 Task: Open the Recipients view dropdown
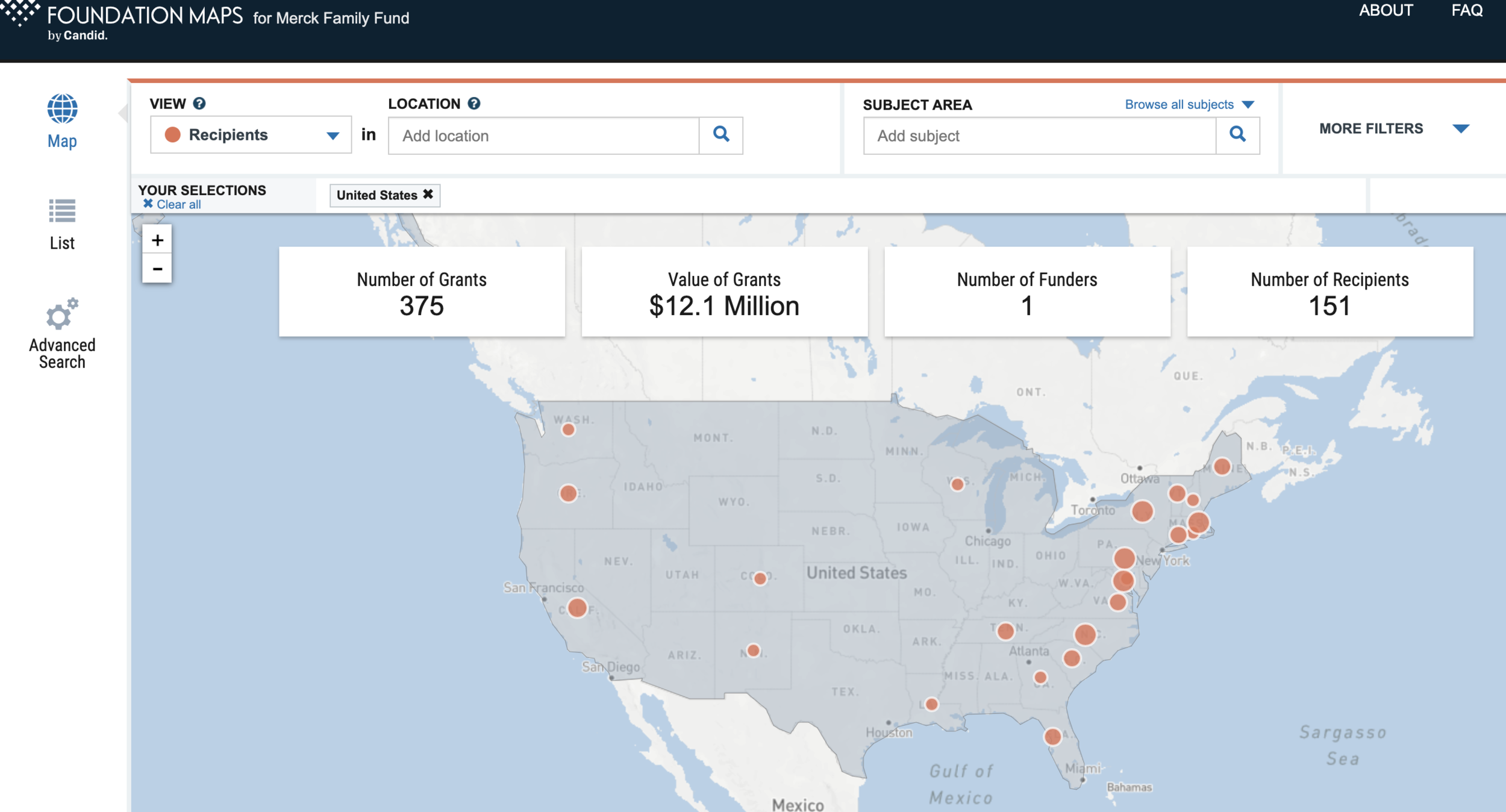click(x=251, y=135)
